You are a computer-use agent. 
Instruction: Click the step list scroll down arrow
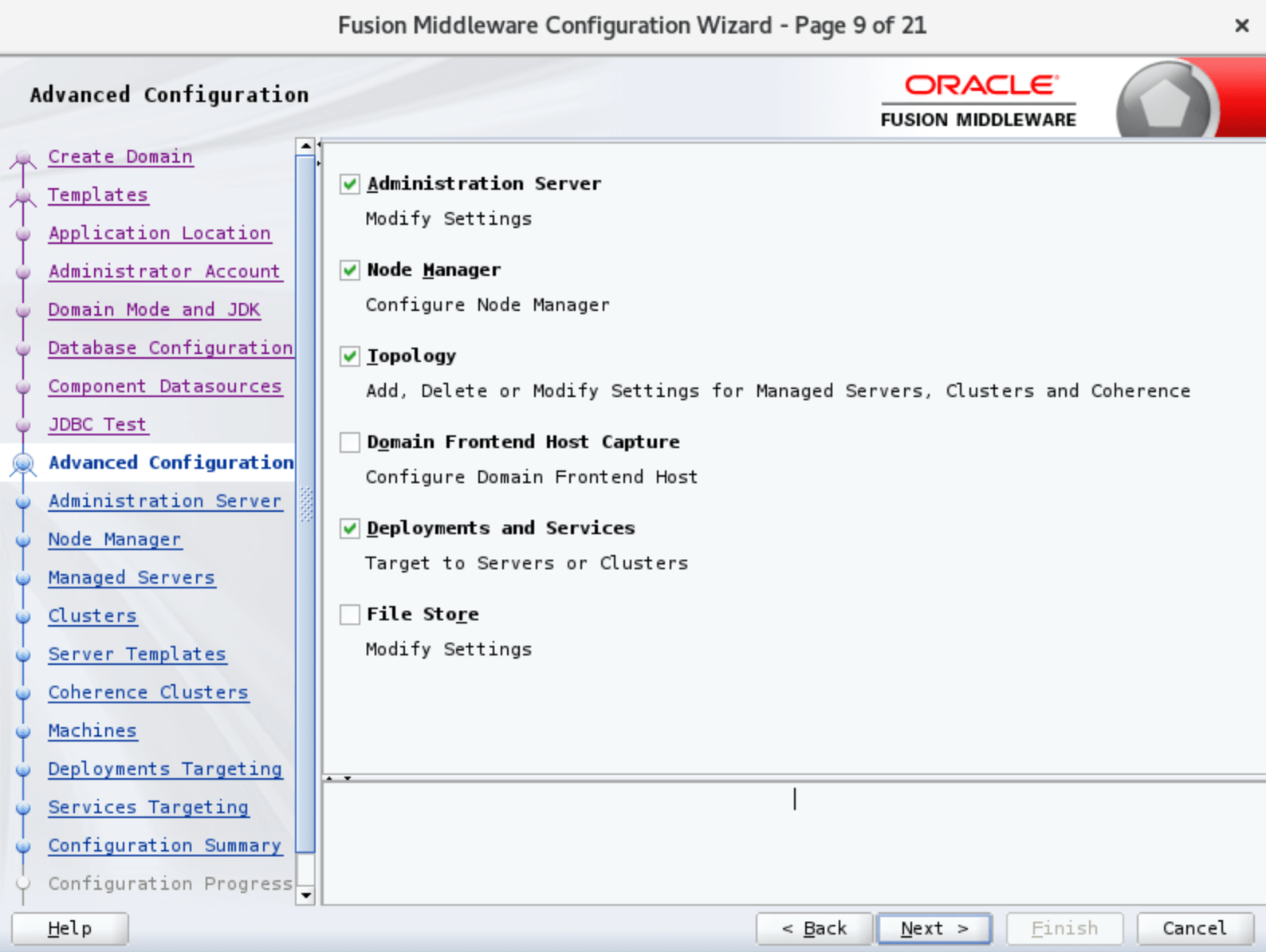[x=306, y=895]
